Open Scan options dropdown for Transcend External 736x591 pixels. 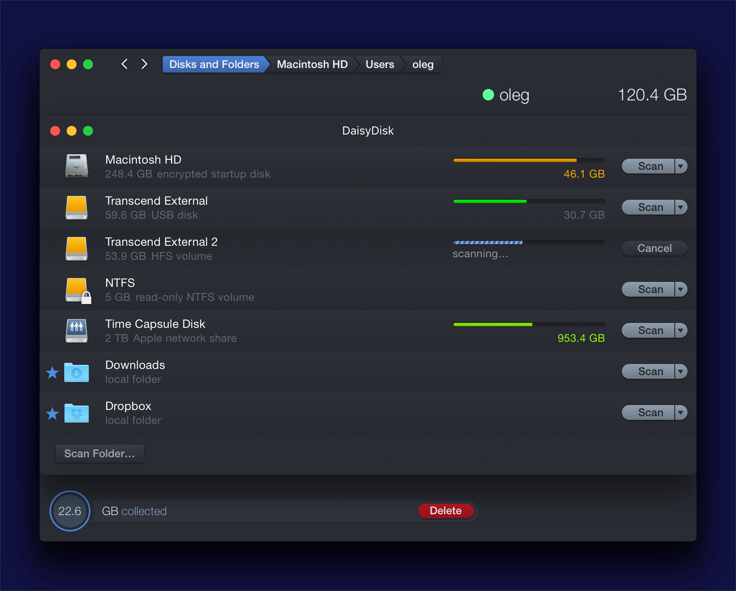point(681,207)
